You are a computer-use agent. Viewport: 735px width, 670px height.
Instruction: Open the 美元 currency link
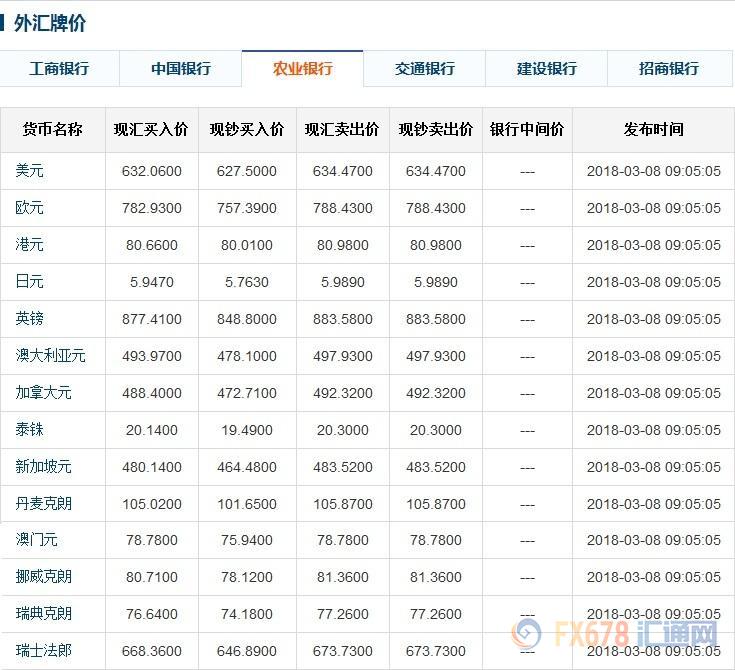[x=29, y=171]
